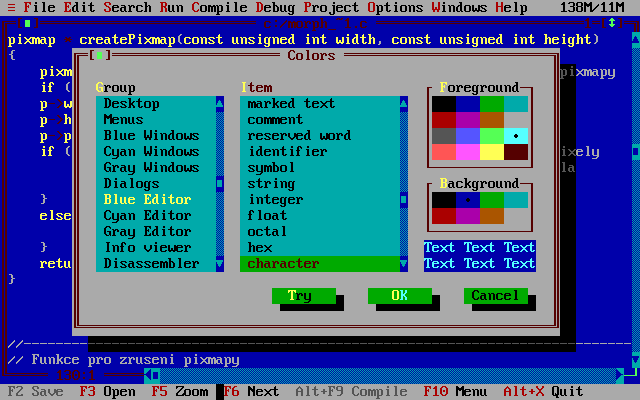640x400 pixels.
Task: Click the editor window close box
Action: [x=27, y=24]
